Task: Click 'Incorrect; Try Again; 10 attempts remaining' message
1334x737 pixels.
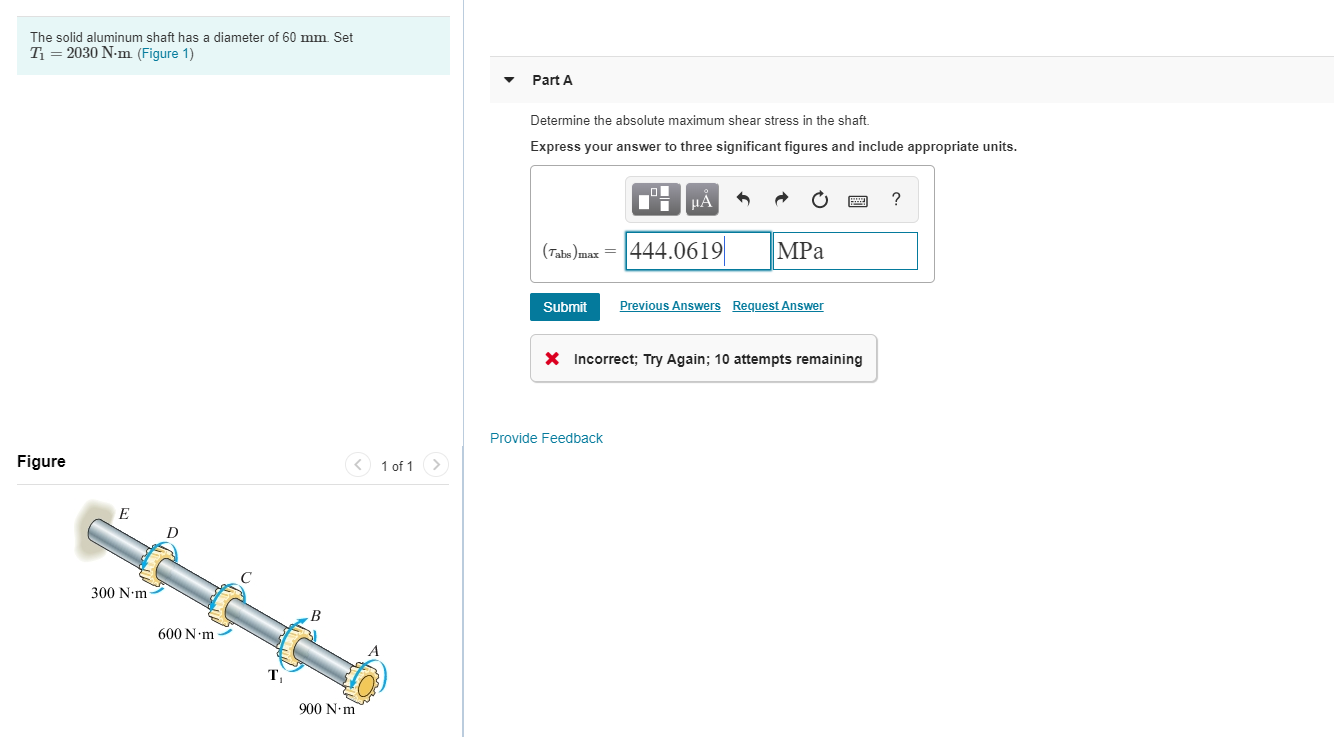Action: click(704, 359)
